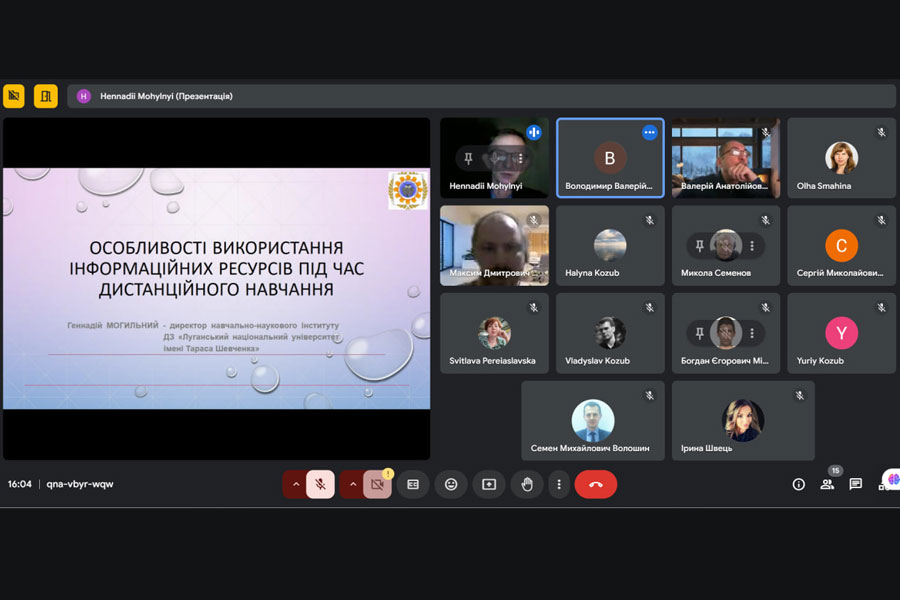Click the 16:04 clock text

pyautogui.click(x=20, y=484)
